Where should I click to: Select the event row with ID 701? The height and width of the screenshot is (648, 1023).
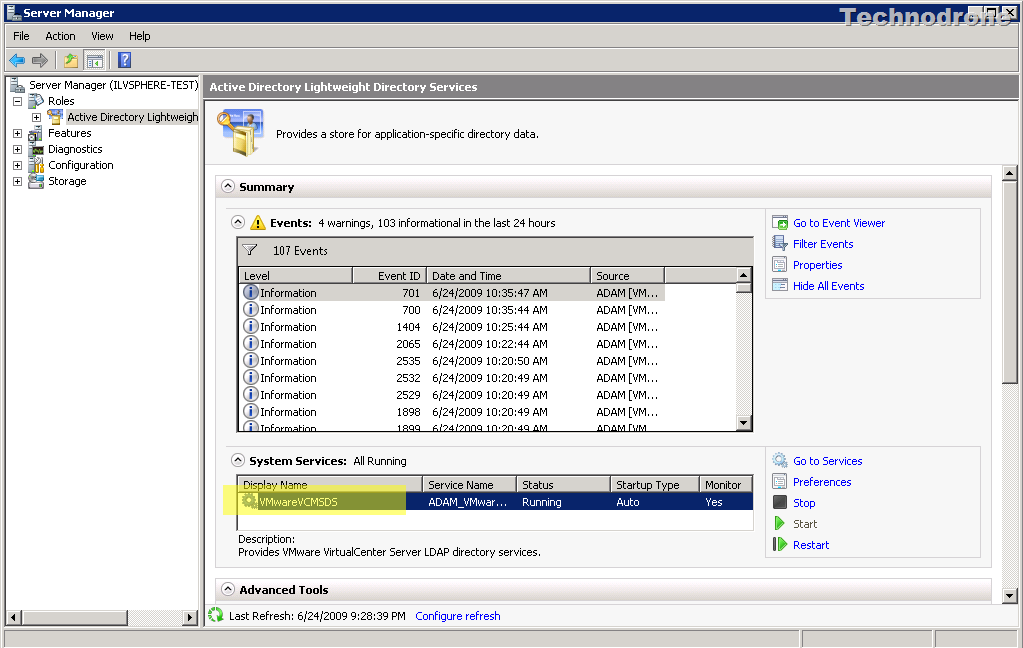pyautogui.click(x=451, y=293)
